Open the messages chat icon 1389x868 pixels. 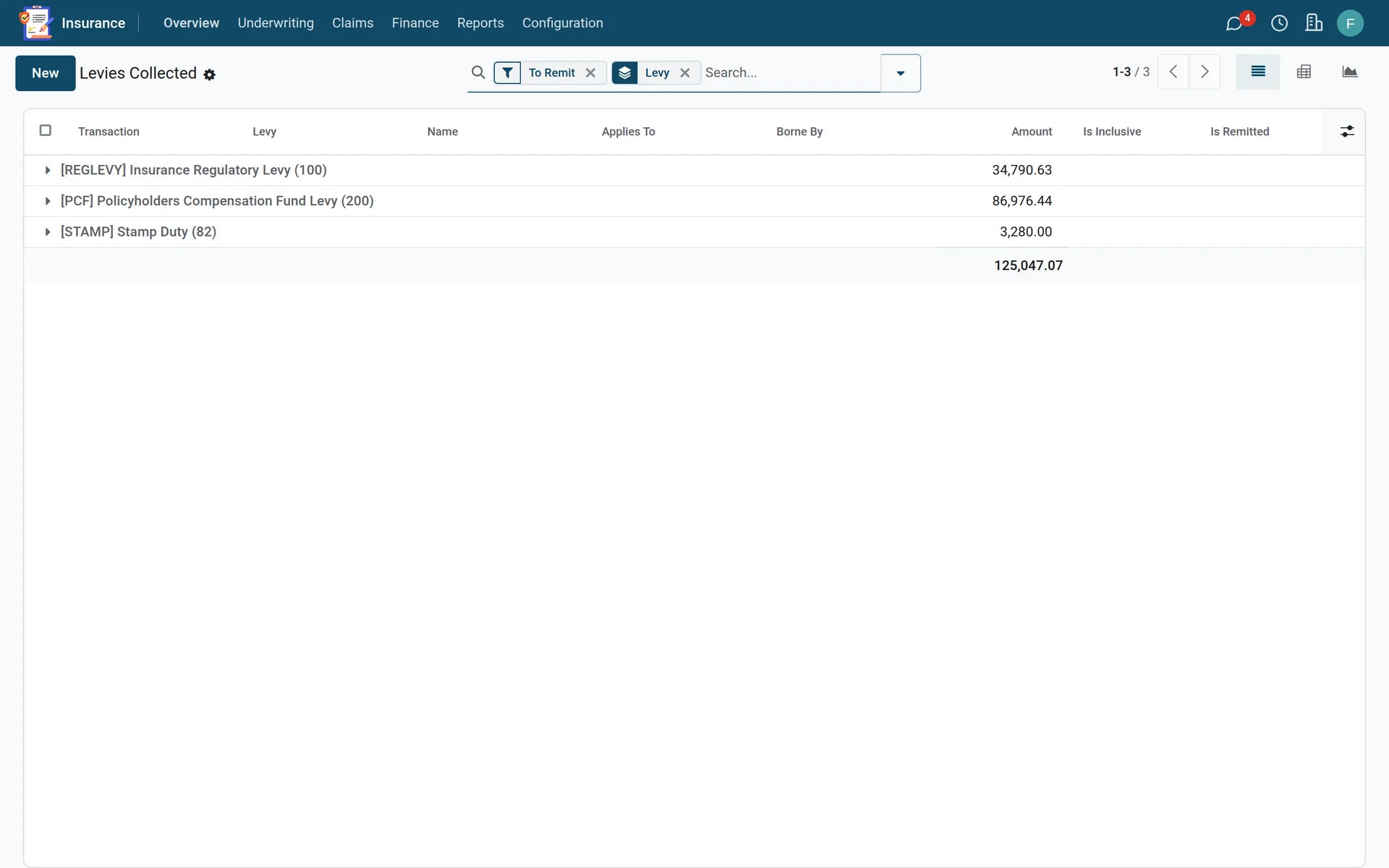pyautogui.click(x=1234, y=23)
